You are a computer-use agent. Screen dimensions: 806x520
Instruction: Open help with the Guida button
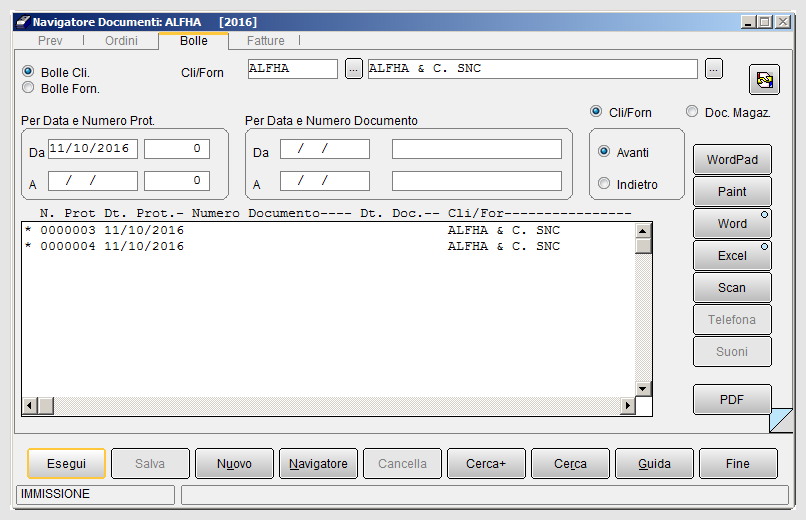[x=654, y=463]
